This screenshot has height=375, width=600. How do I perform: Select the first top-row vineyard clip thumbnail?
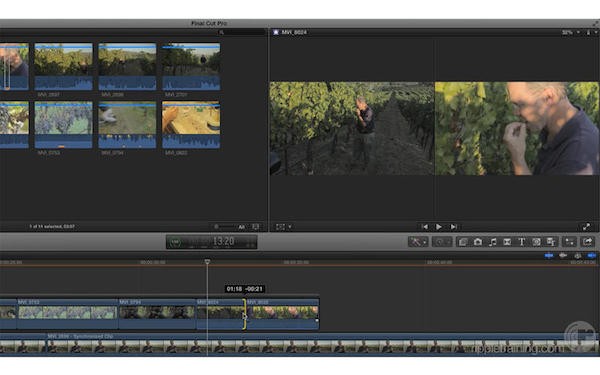click(x=64, y=67)
